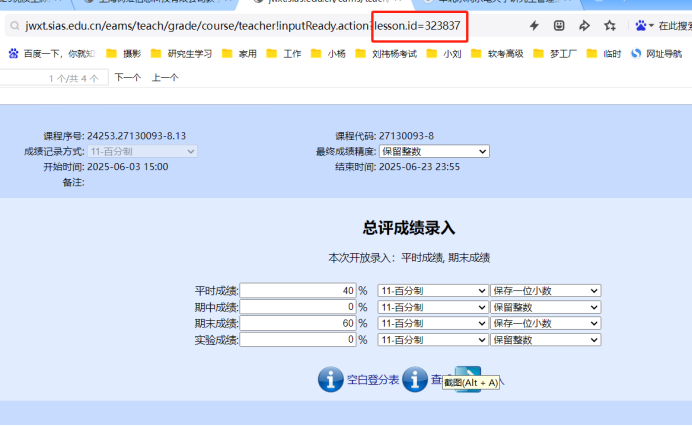
Task: Open 期中成绩 precision dropdown 保留整数
Action: click(x=546, y=307)
